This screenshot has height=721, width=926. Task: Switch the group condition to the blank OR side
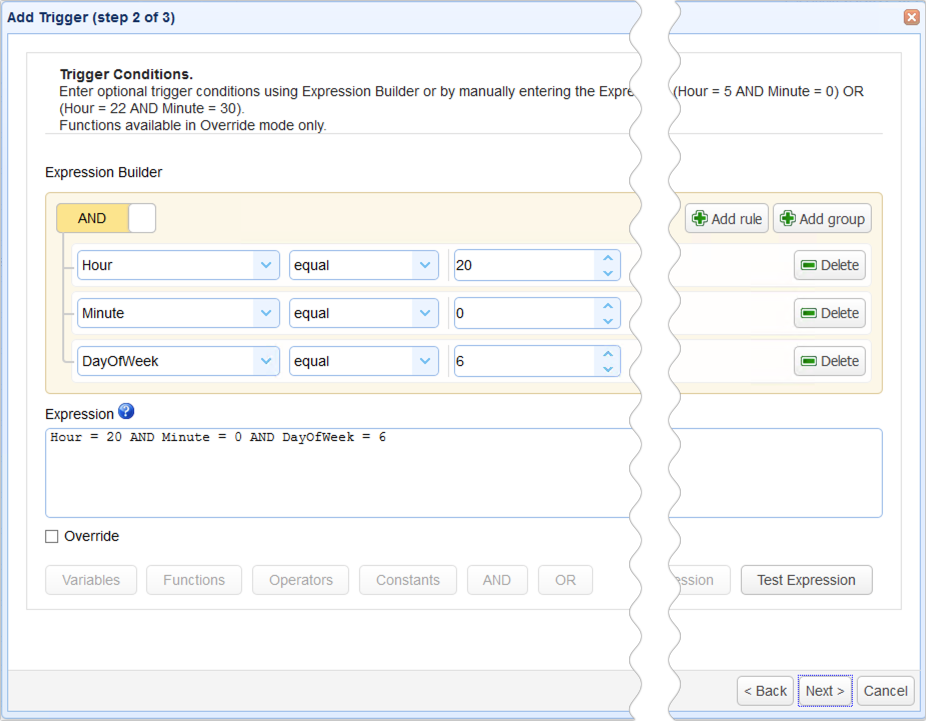point(142,218)
